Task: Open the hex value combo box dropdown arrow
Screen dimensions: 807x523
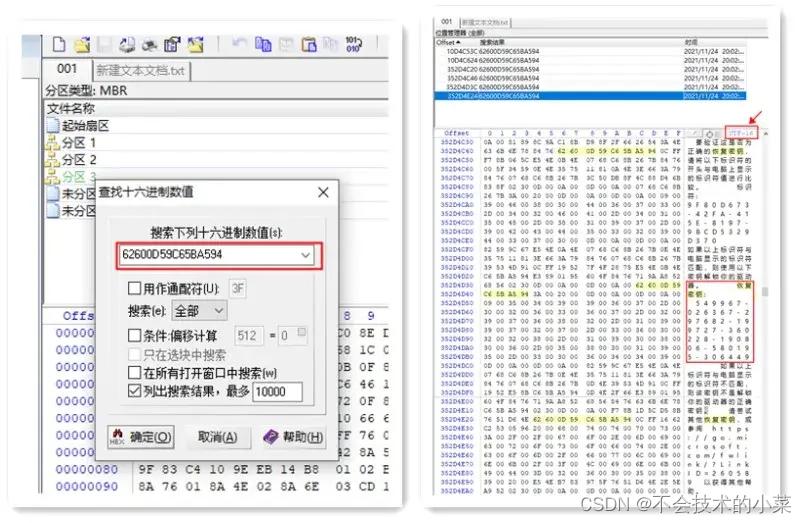Action: (x=305, y=255)
